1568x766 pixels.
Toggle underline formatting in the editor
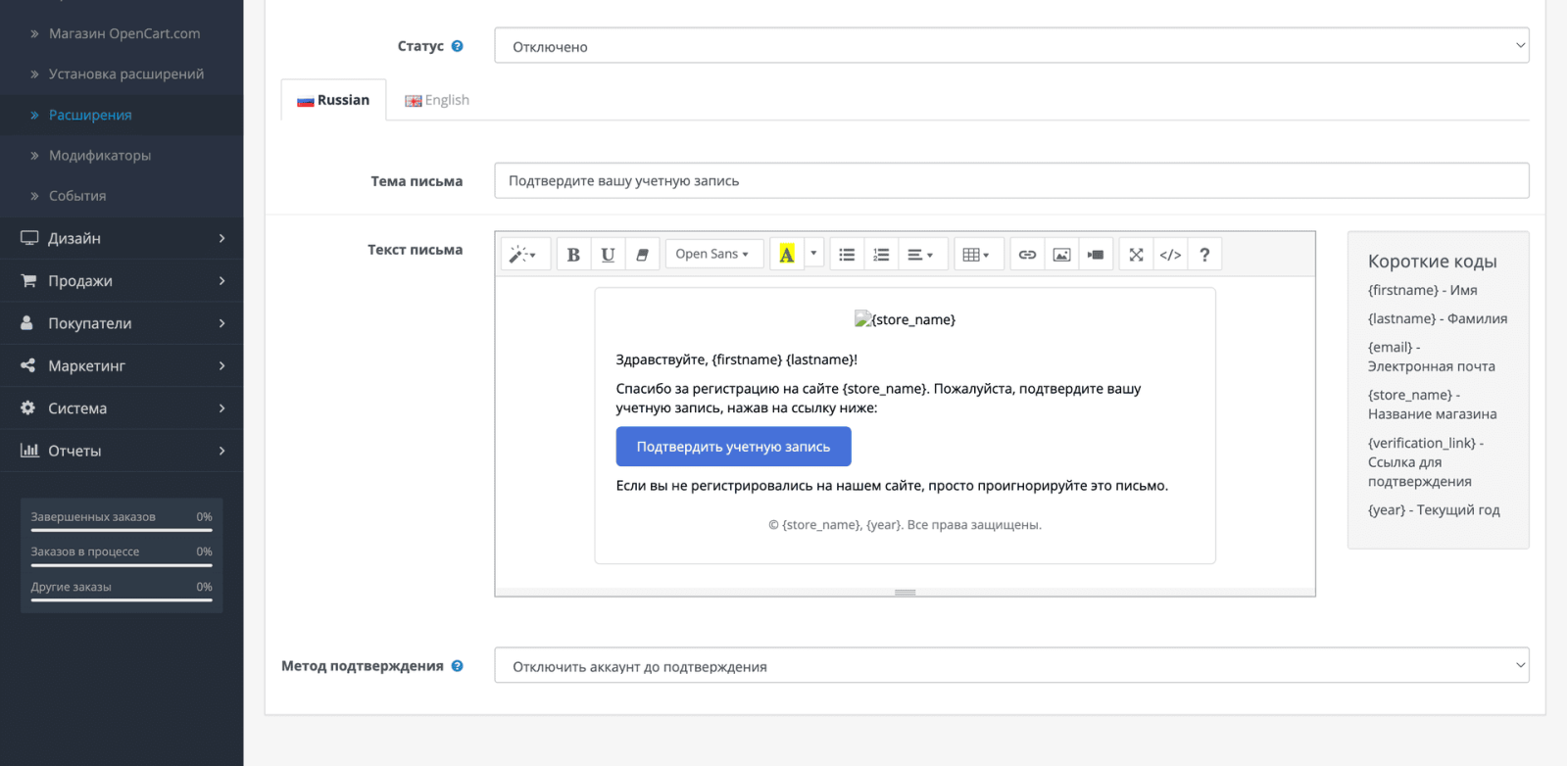coord(608,255)
